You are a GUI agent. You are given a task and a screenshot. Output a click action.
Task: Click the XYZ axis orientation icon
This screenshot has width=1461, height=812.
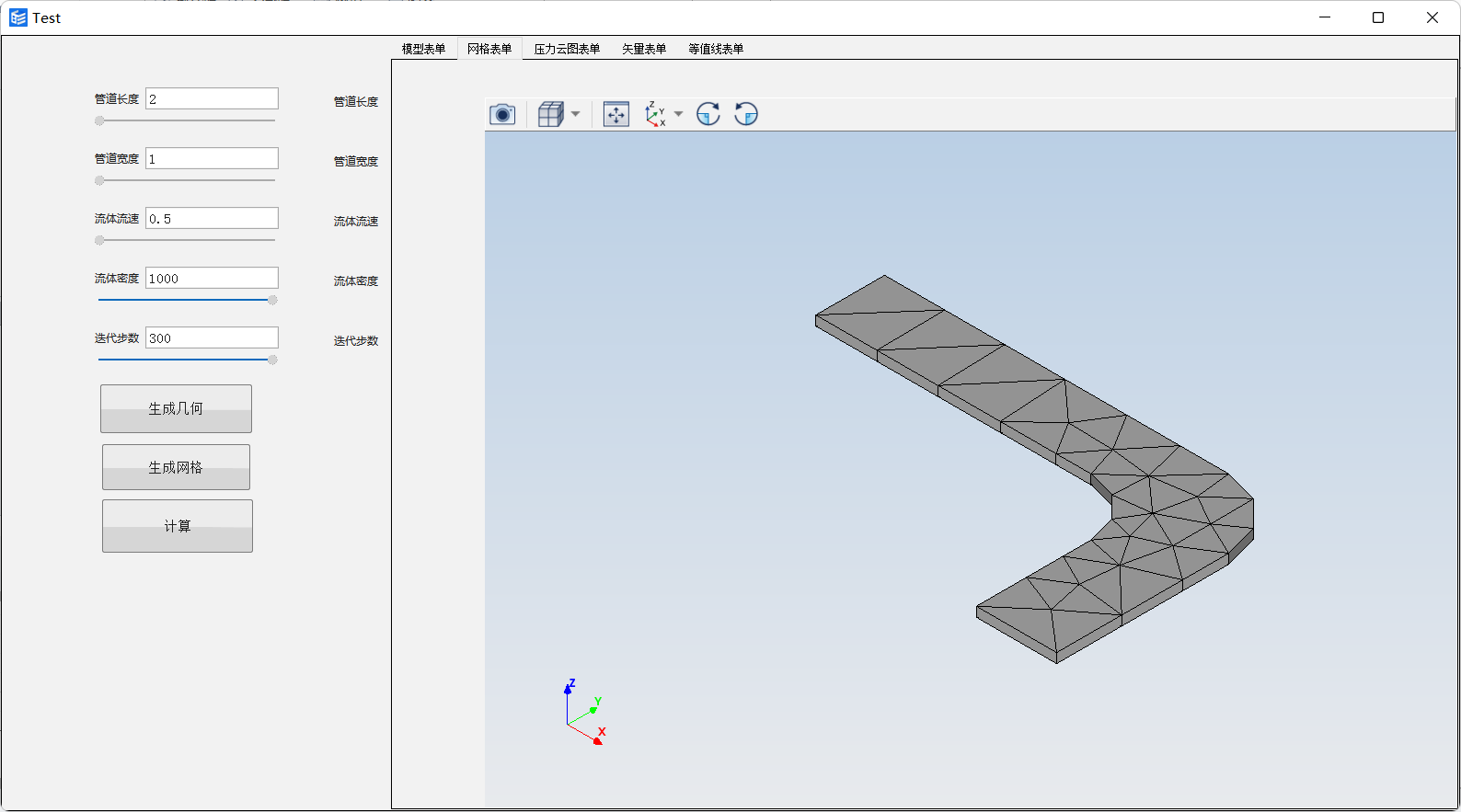655,114
